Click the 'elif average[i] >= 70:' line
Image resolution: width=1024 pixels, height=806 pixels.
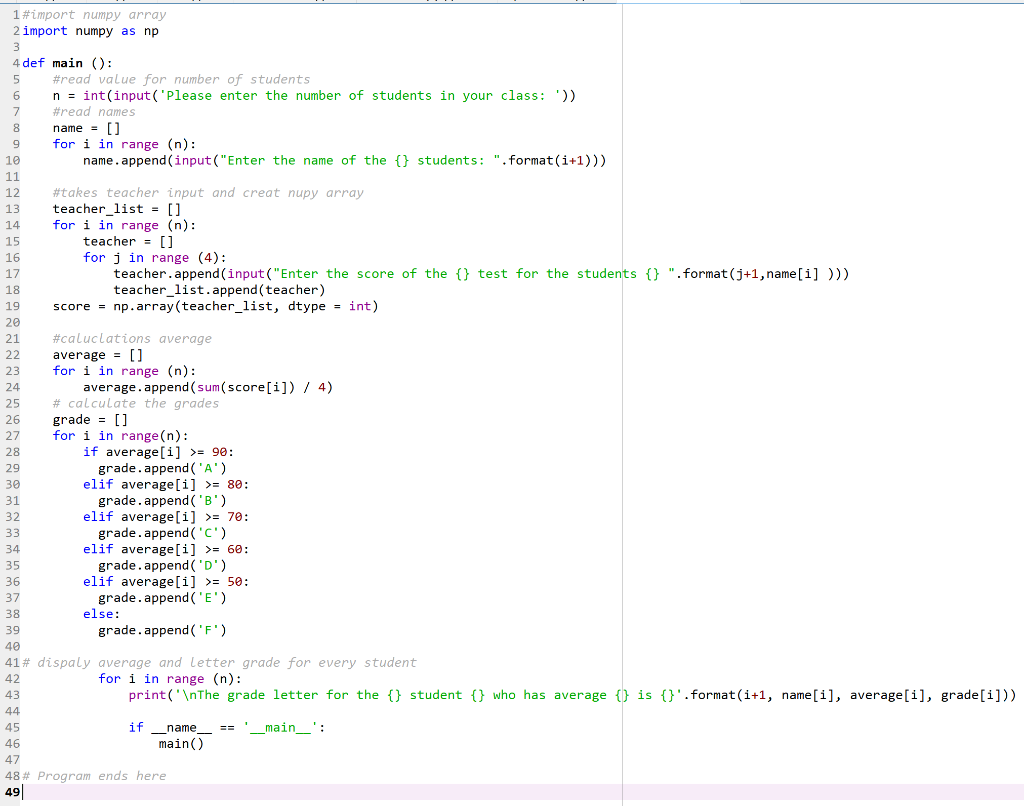(x=166, y=517)
